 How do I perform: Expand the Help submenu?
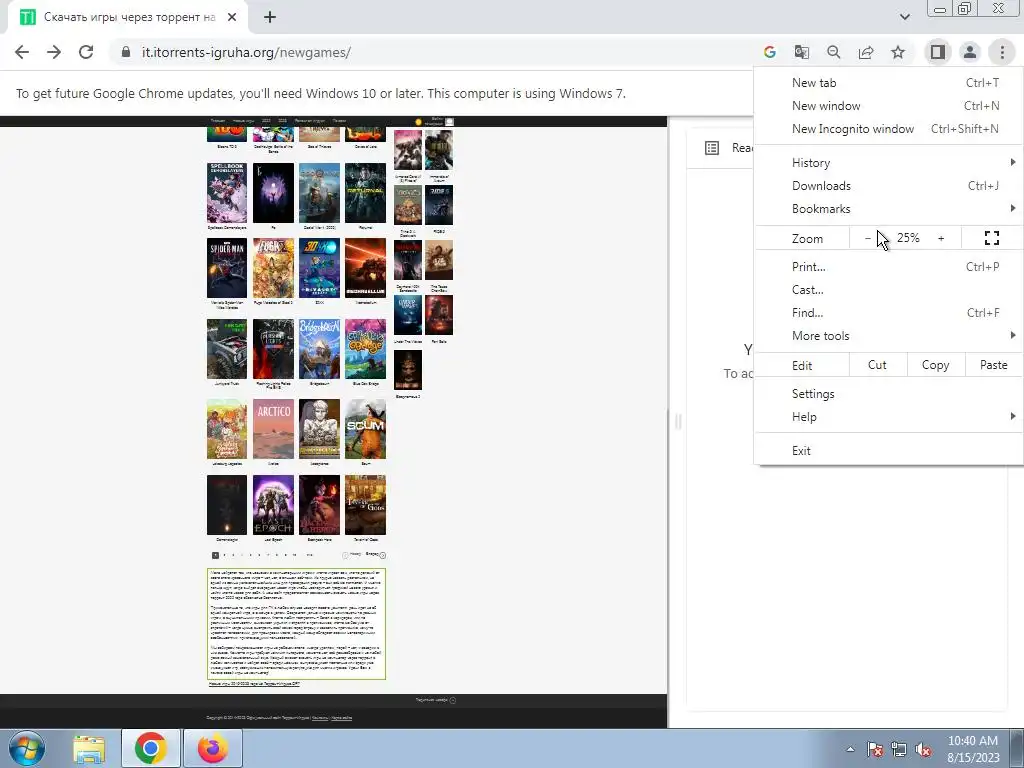(888, 417)
